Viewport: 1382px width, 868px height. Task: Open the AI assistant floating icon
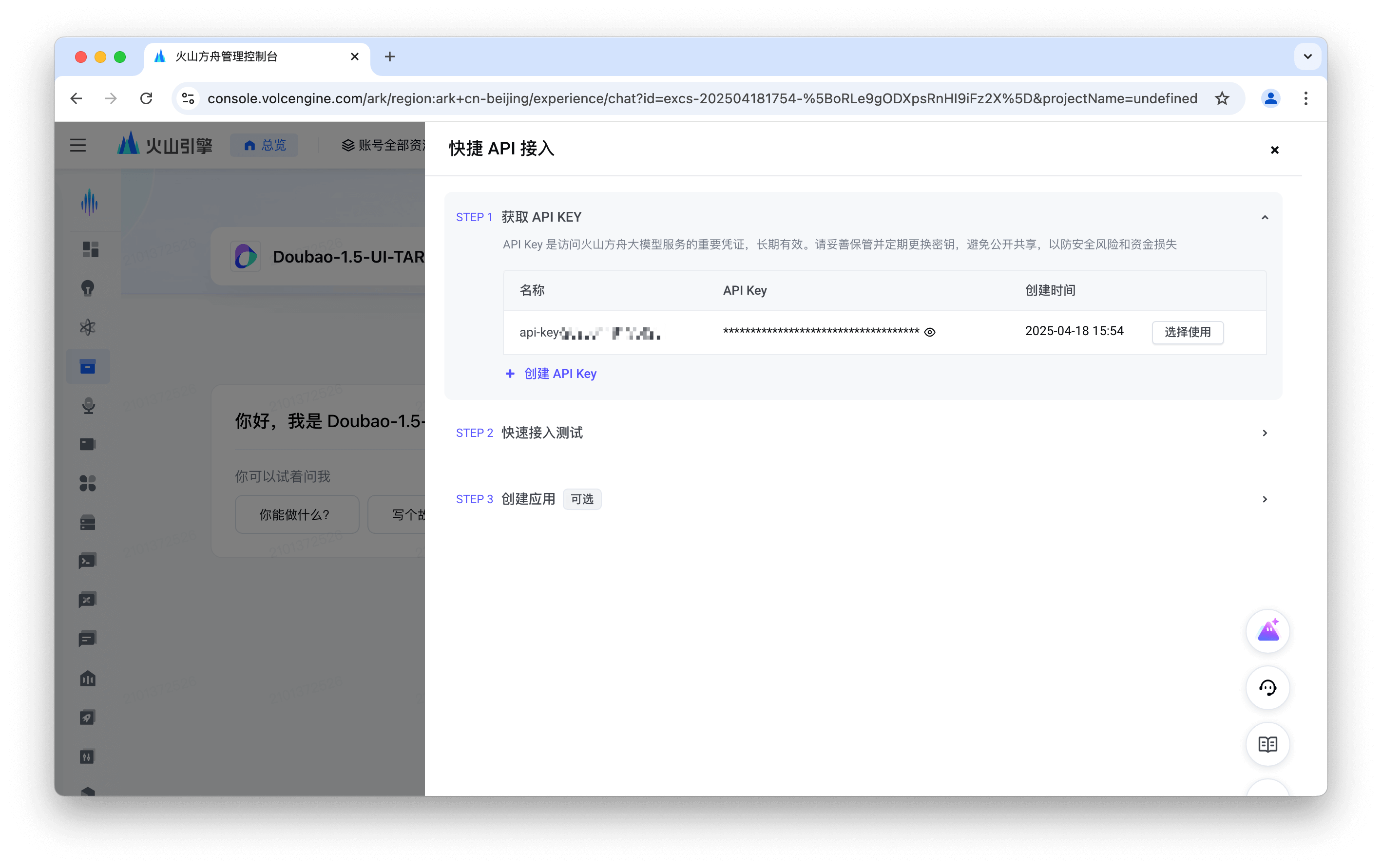1267,631
